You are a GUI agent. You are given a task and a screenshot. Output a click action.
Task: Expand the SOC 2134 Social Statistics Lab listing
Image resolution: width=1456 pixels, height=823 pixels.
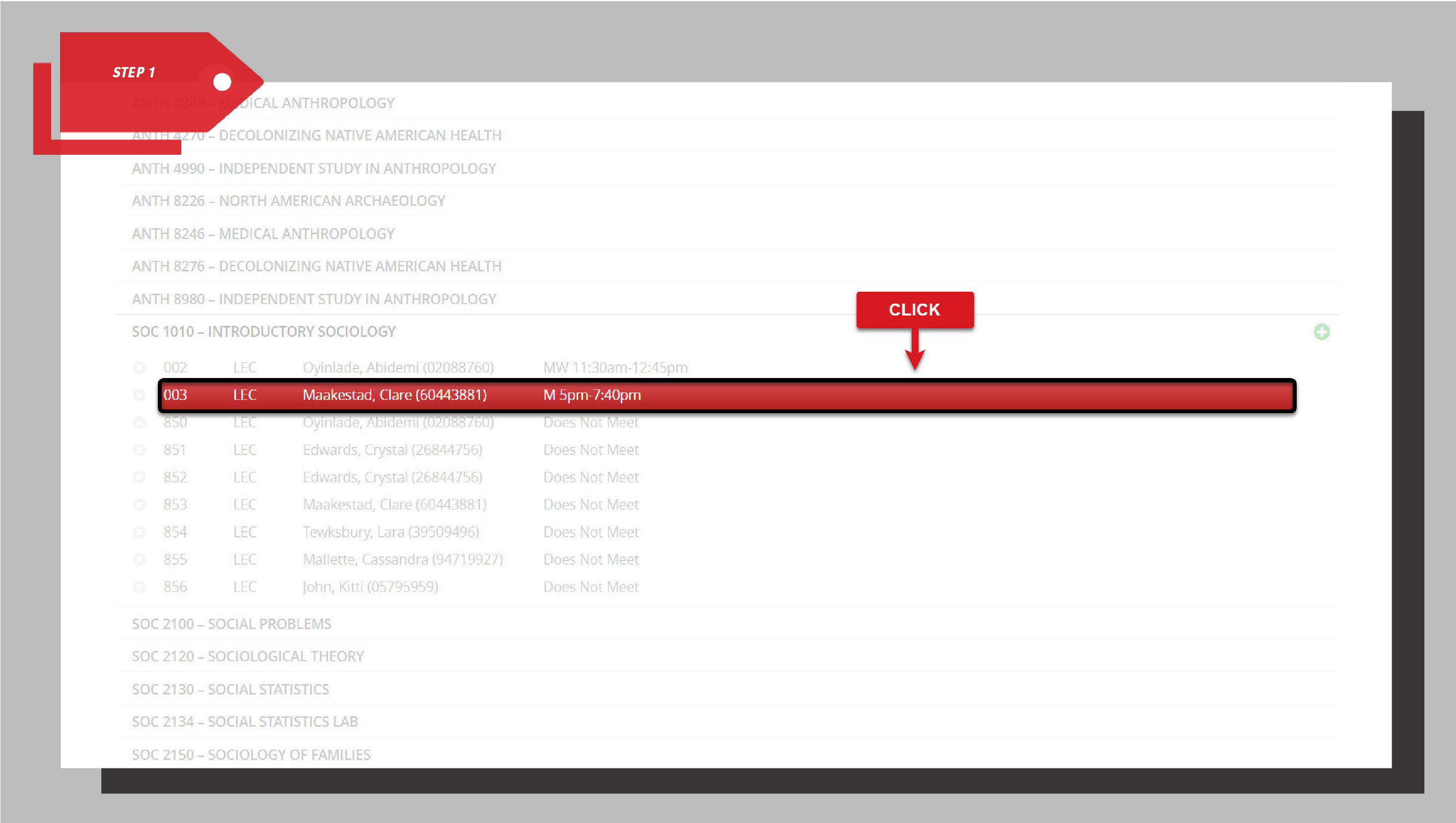coord(244,722)
